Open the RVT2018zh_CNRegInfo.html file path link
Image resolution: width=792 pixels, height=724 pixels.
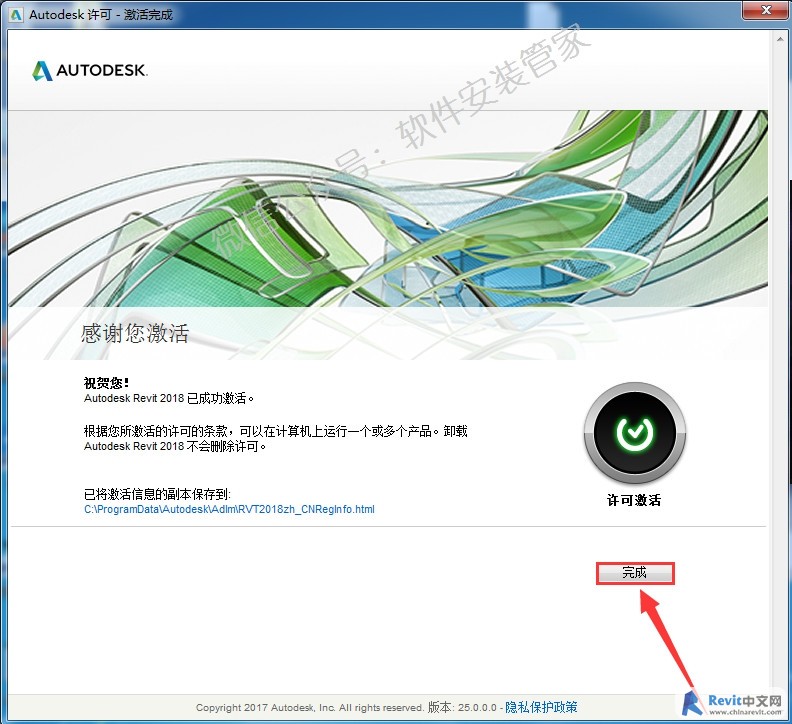[x=229, y=509]
